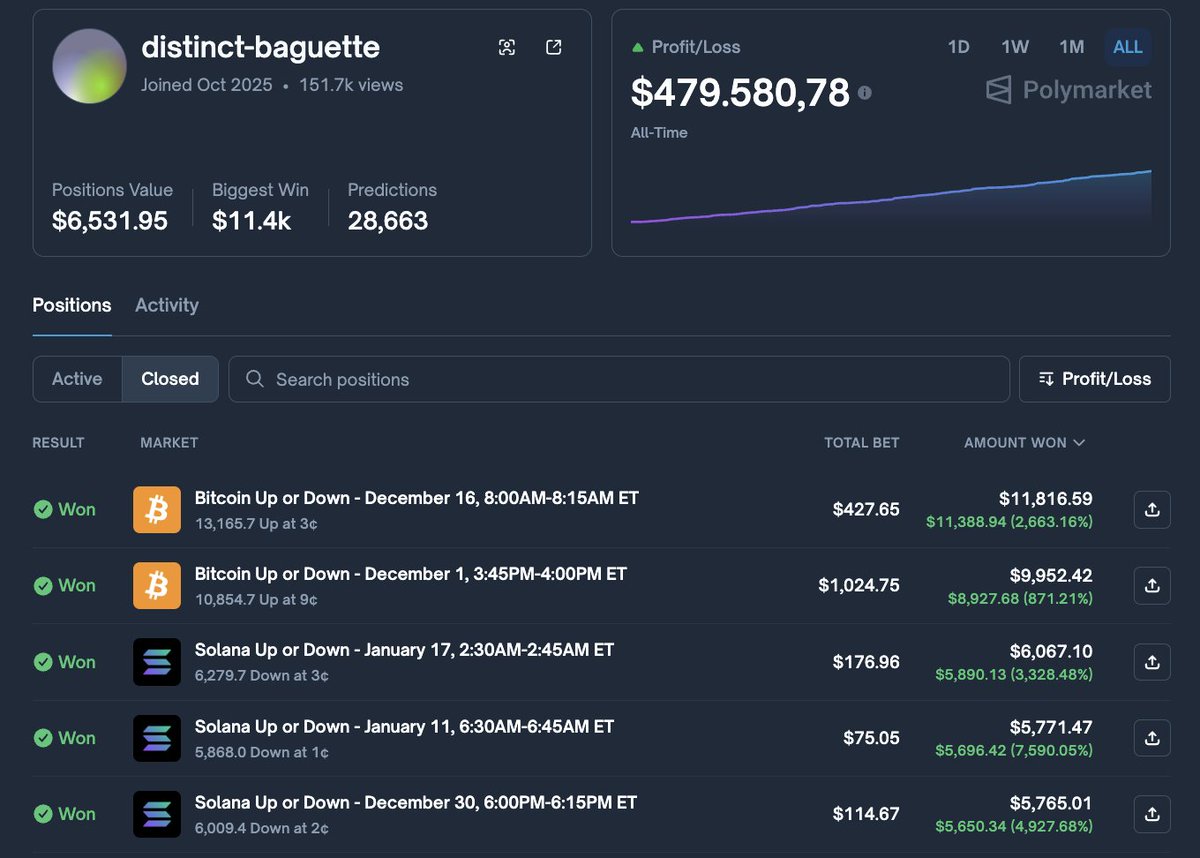Click 151.7k views text

(351, 85)
